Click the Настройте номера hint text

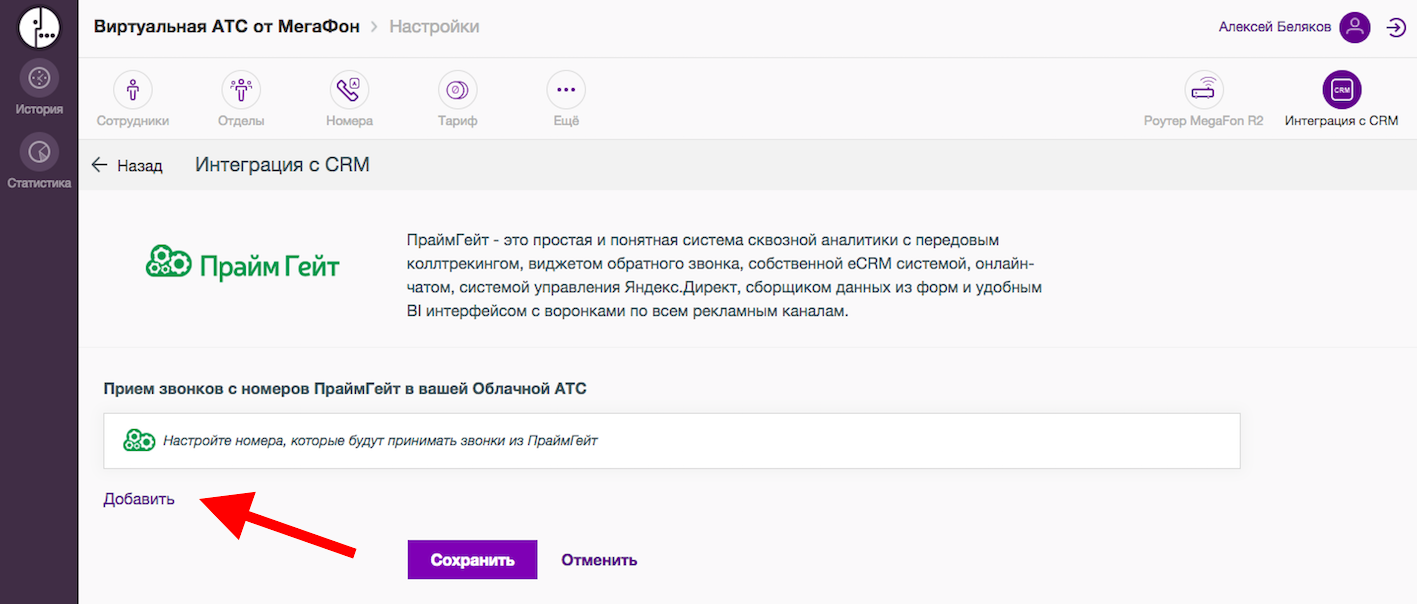point(380,440)
